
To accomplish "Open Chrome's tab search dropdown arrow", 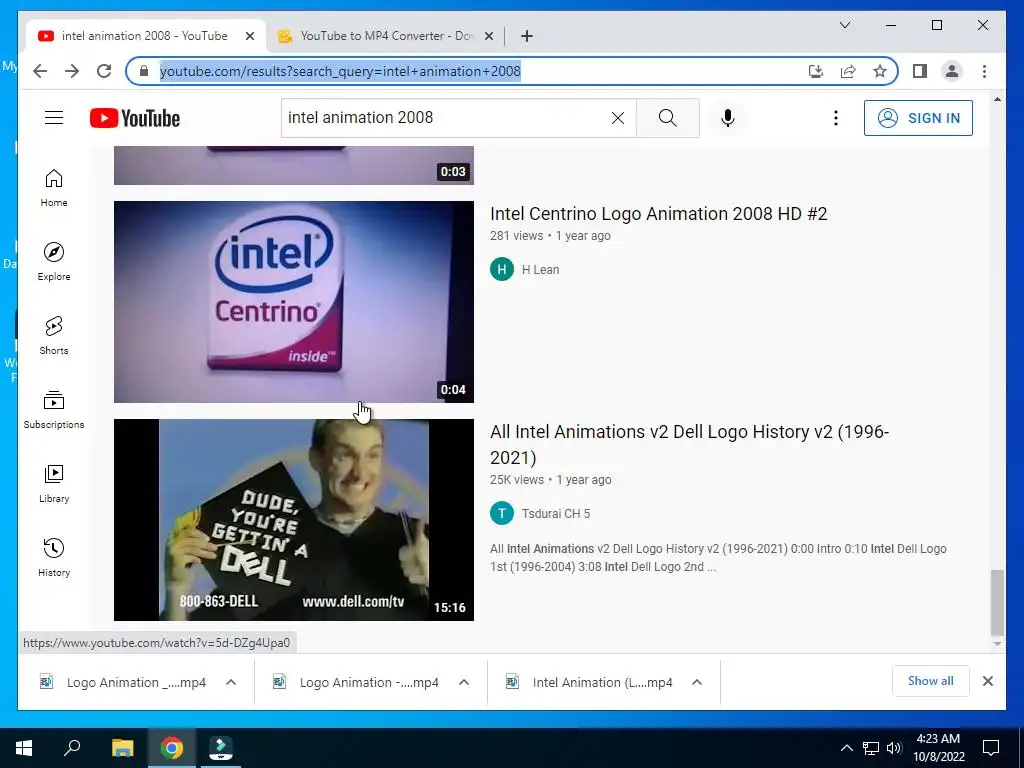I will 844,25.
